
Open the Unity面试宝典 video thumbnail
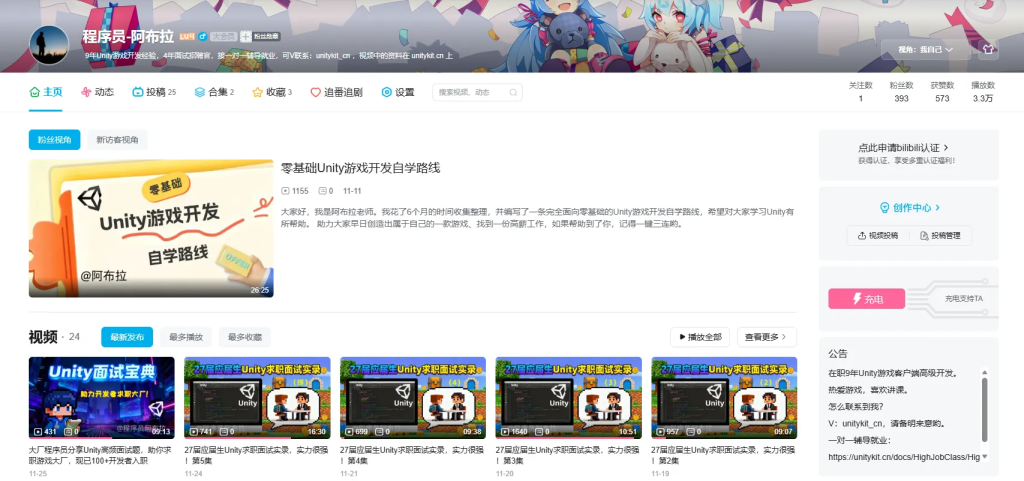(x=101, y=397)
